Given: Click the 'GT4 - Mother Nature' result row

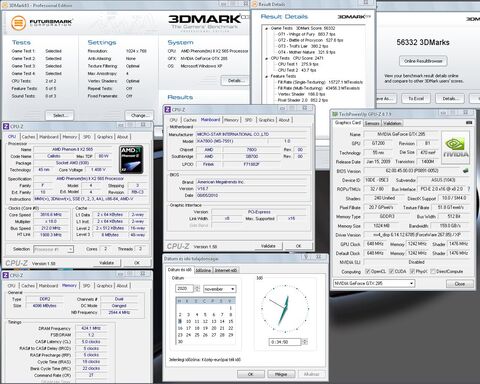Looking at the screenshot, I should click(x=306, y=52).
